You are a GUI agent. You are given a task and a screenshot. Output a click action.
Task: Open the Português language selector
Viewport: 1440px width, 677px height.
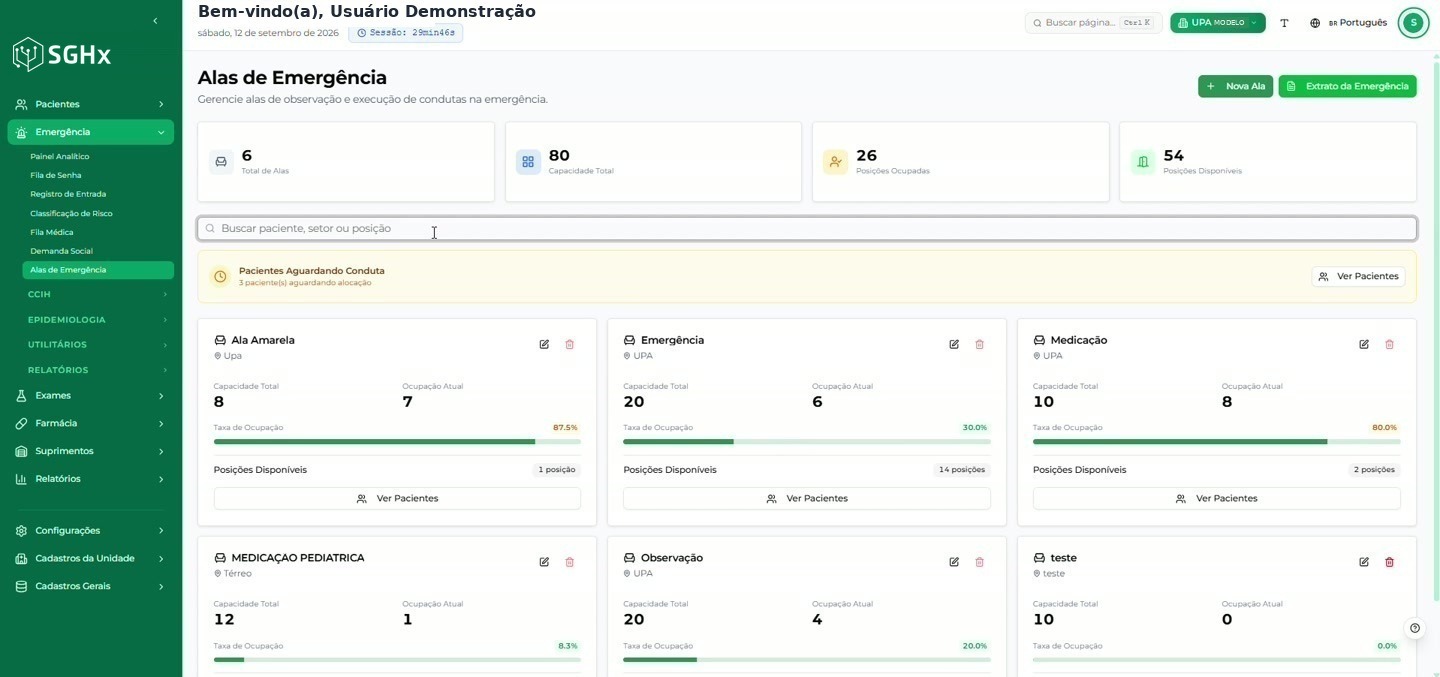(x=1348, y=23)
